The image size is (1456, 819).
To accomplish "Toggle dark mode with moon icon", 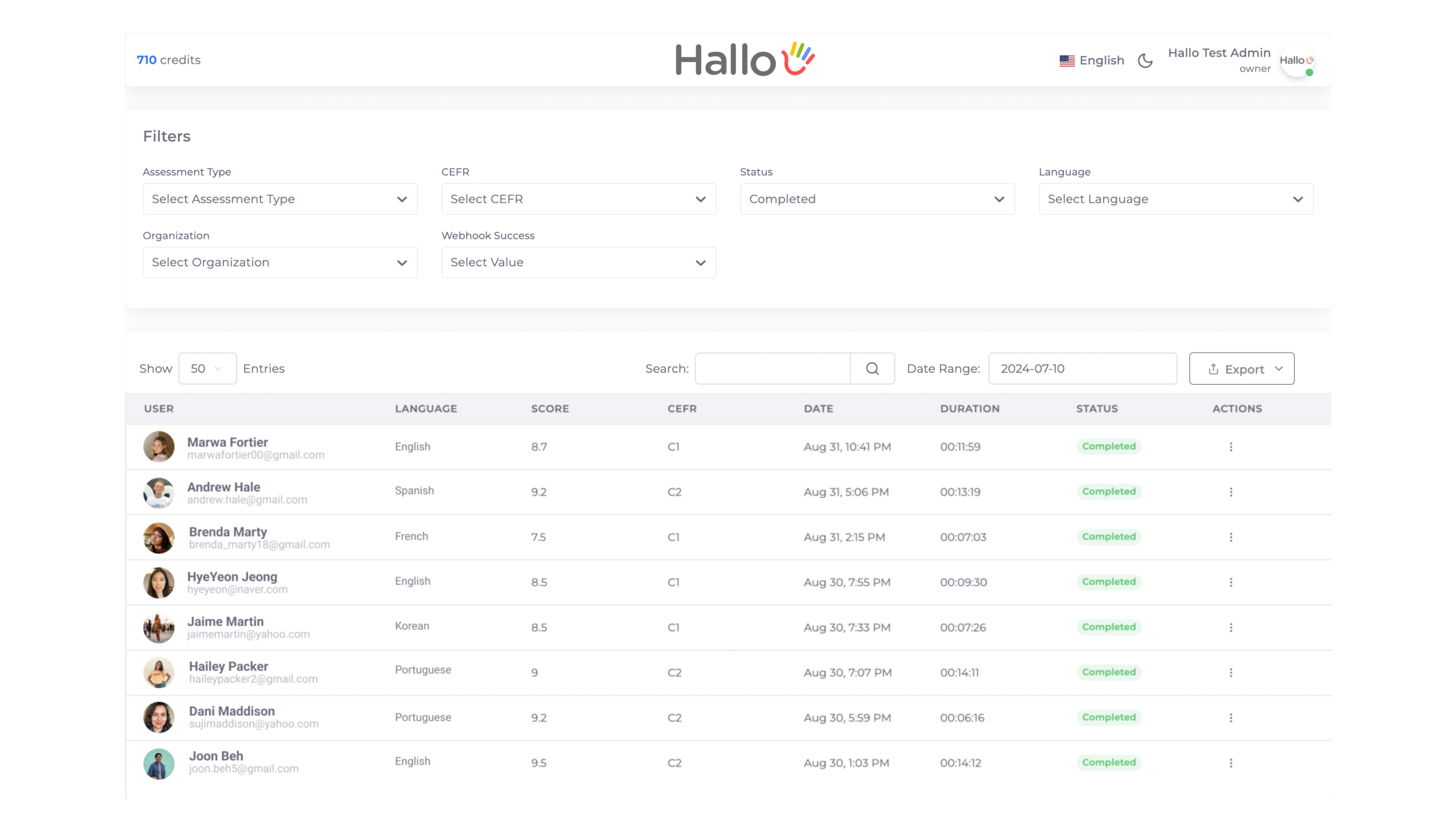I will [x=1145, y=60].
